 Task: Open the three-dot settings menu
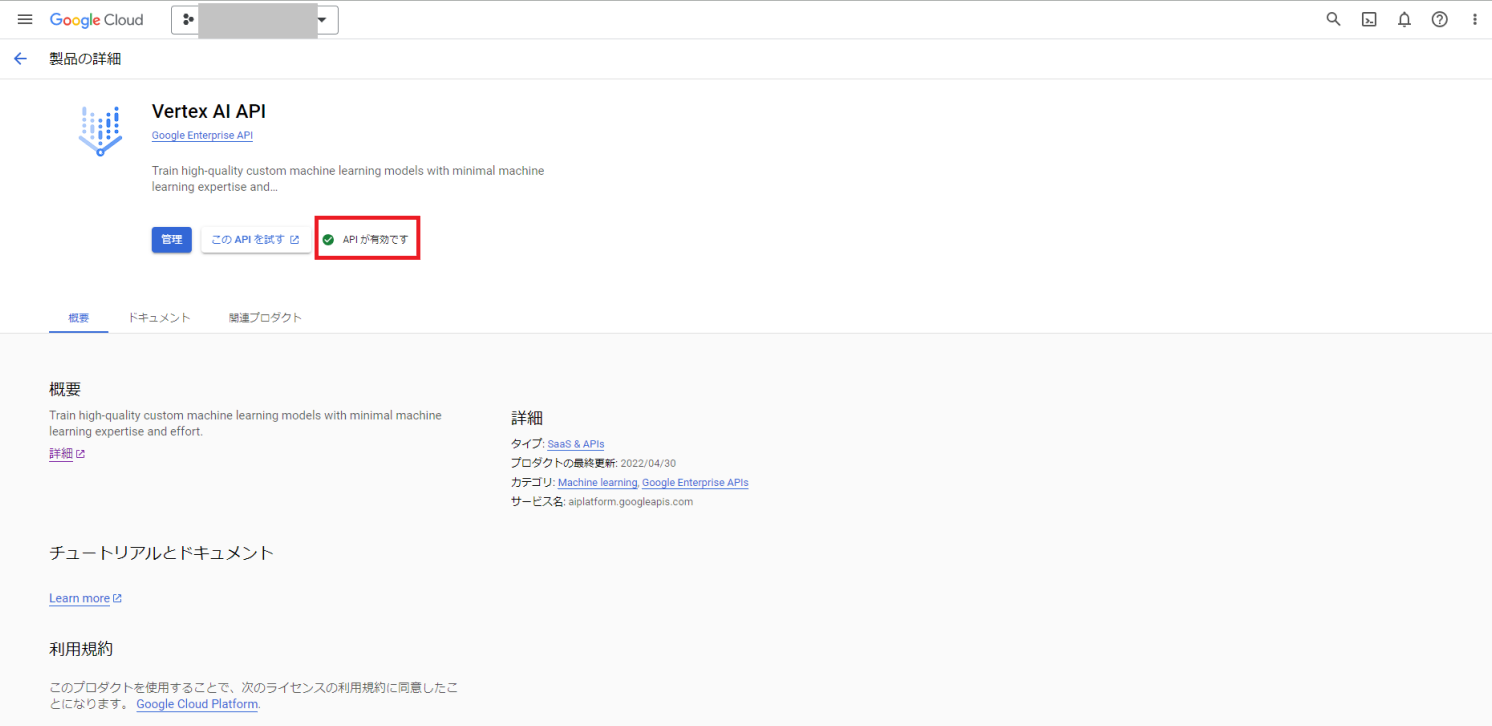pyautogui.click(x=1474, y=20)
